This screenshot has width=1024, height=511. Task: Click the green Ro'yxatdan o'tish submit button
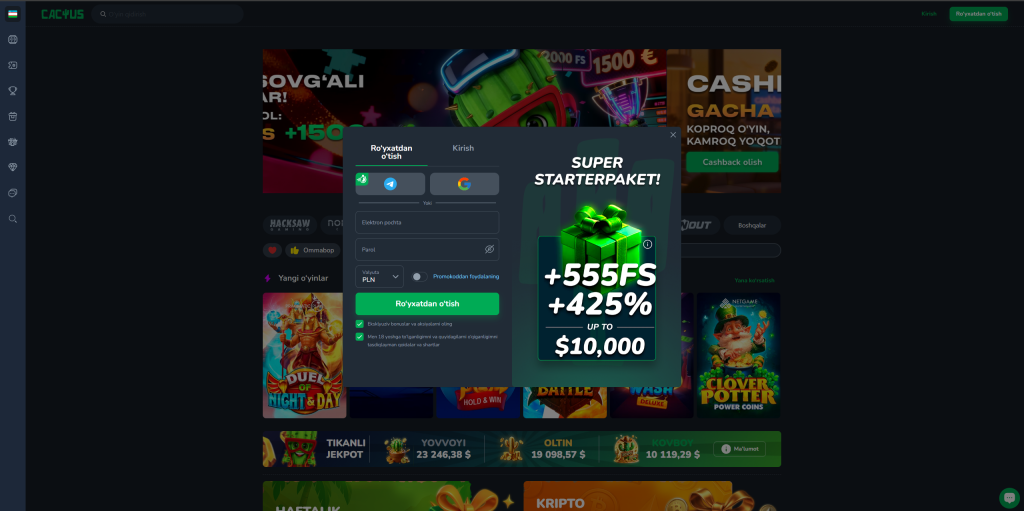[427, 304]
